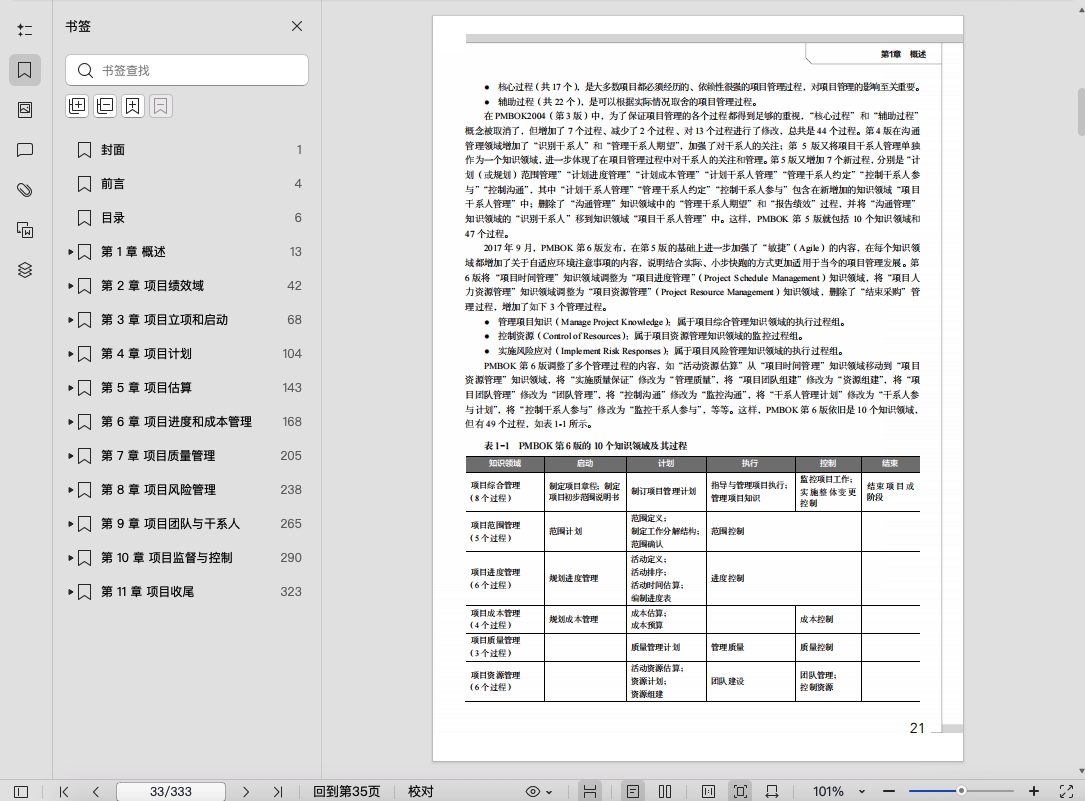The image size is (1085, 801).
Task: Toggle the fit page view icon
Action: (740, 791)
